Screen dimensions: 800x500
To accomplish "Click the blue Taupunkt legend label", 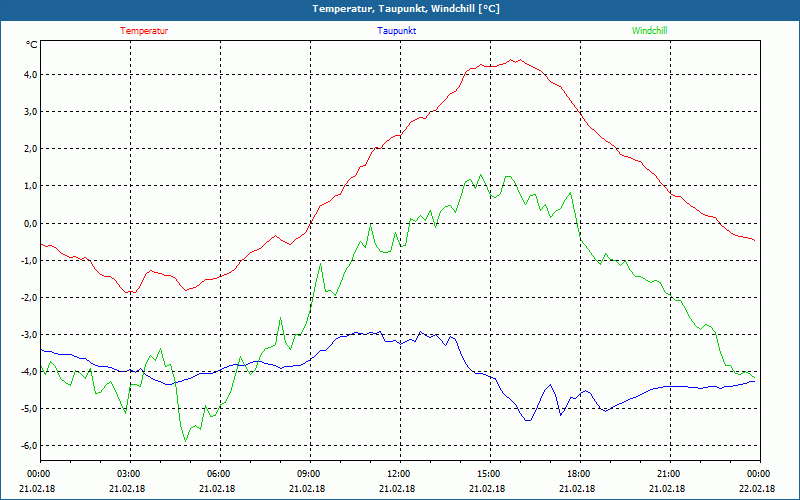I will pos(396,31).
